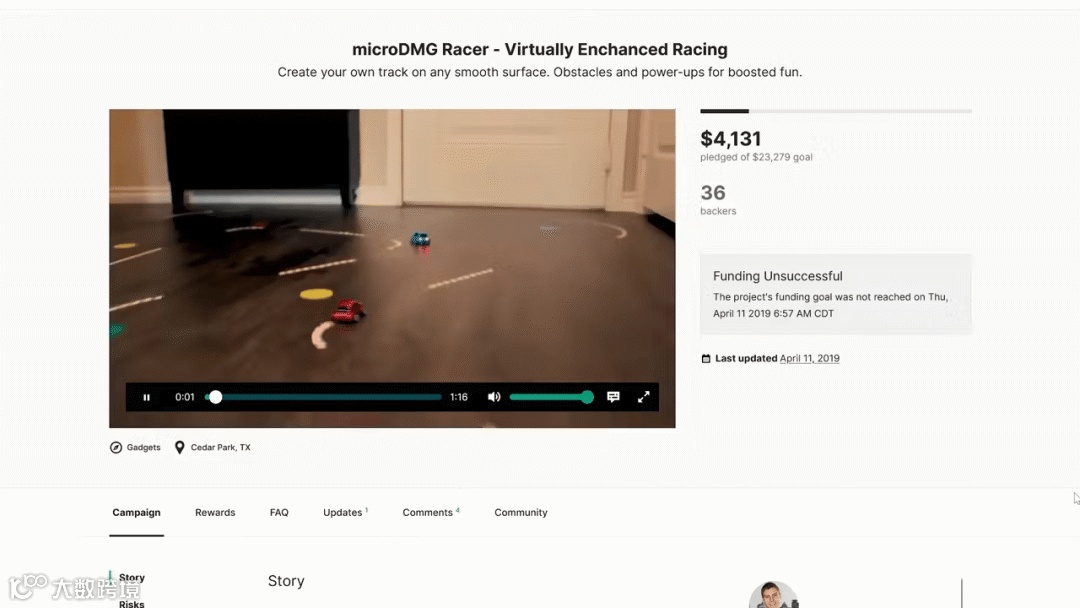Open video in fullscreen mode
The image size is (1080, 608).
point(643,397)
